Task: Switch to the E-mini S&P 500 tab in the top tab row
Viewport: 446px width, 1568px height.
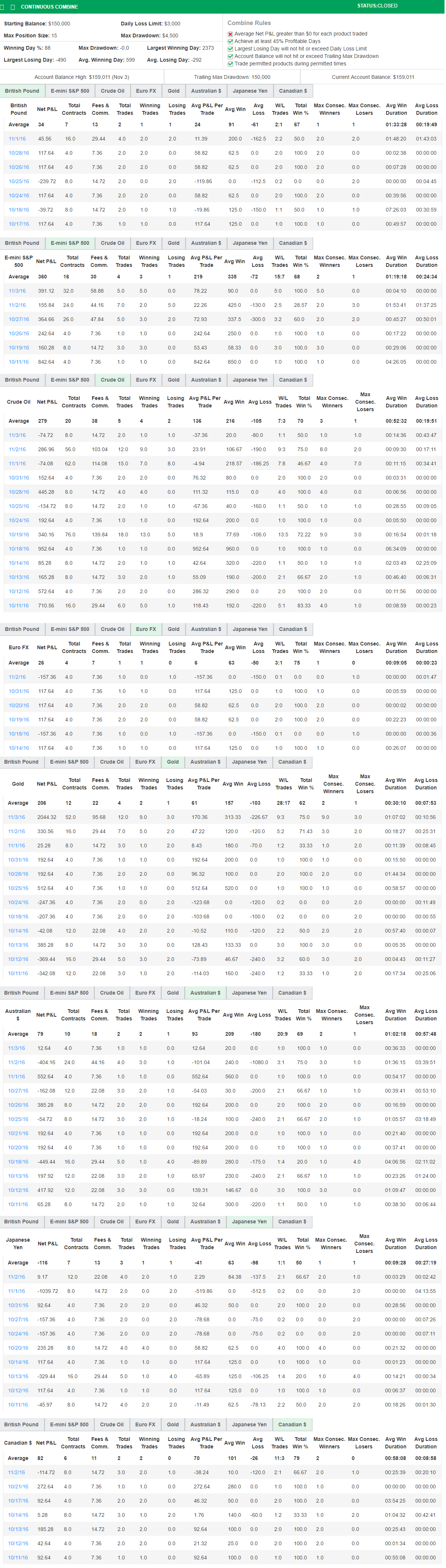Action: (70, 91)
